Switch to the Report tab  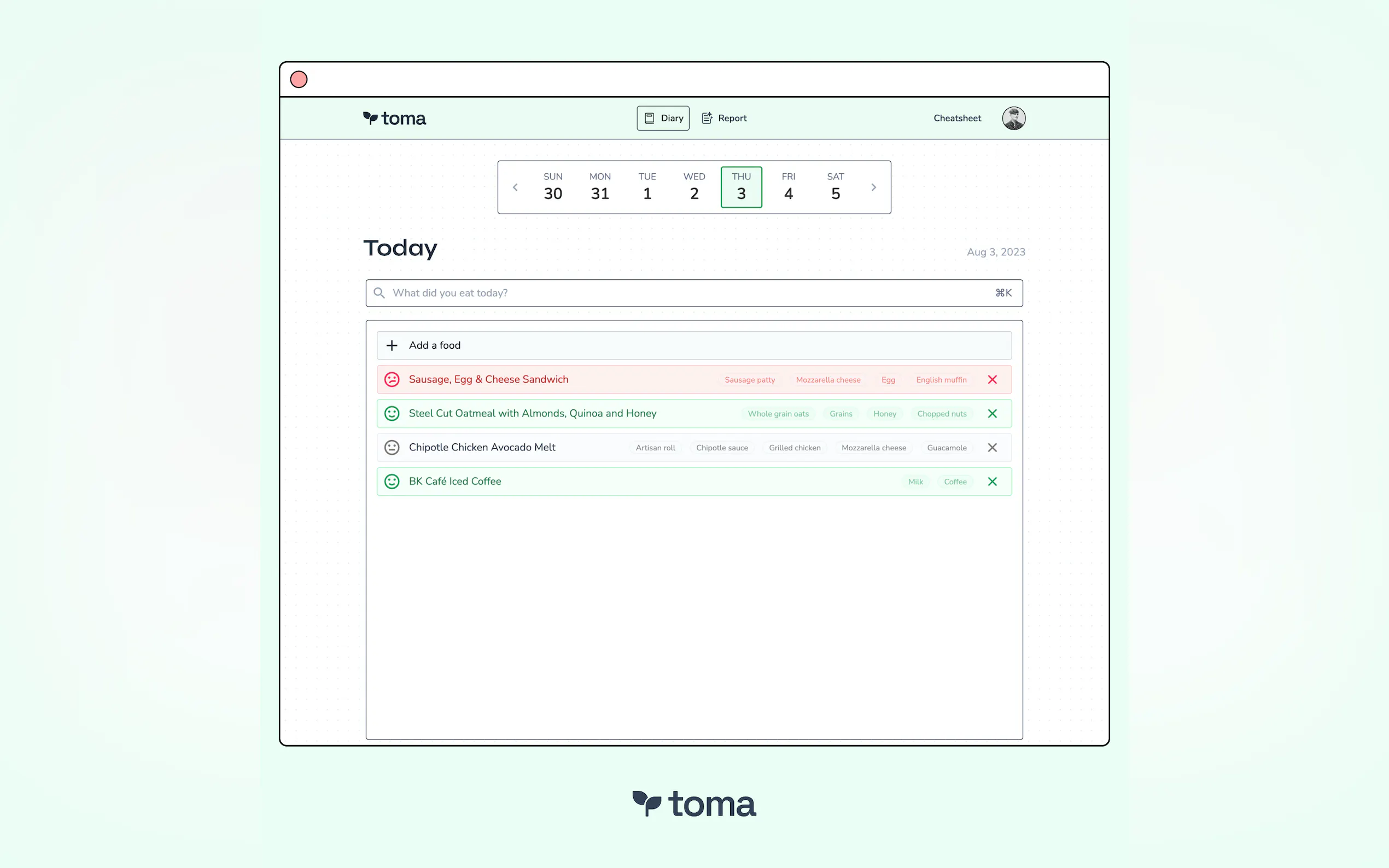point(724,118)
